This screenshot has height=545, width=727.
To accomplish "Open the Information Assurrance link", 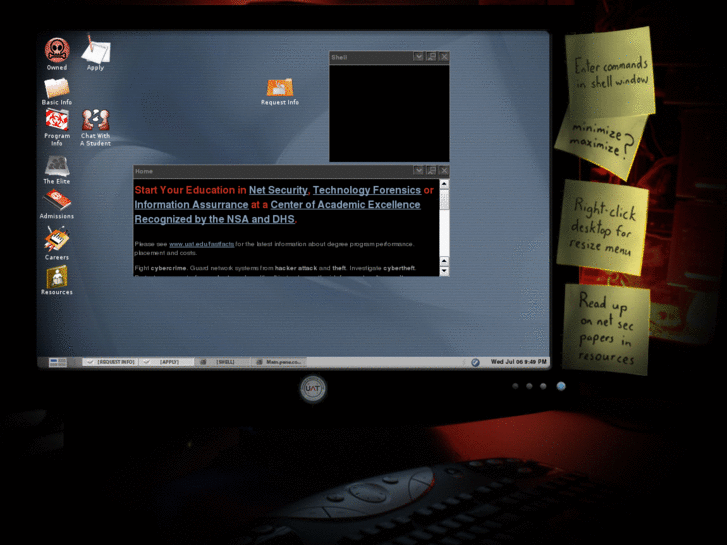I will tap(191, 205).
